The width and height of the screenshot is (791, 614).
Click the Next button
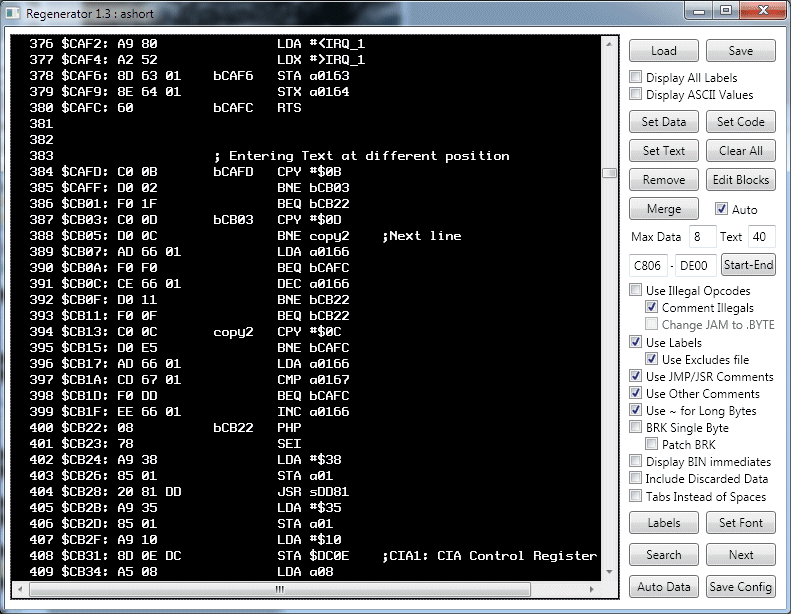741,554
